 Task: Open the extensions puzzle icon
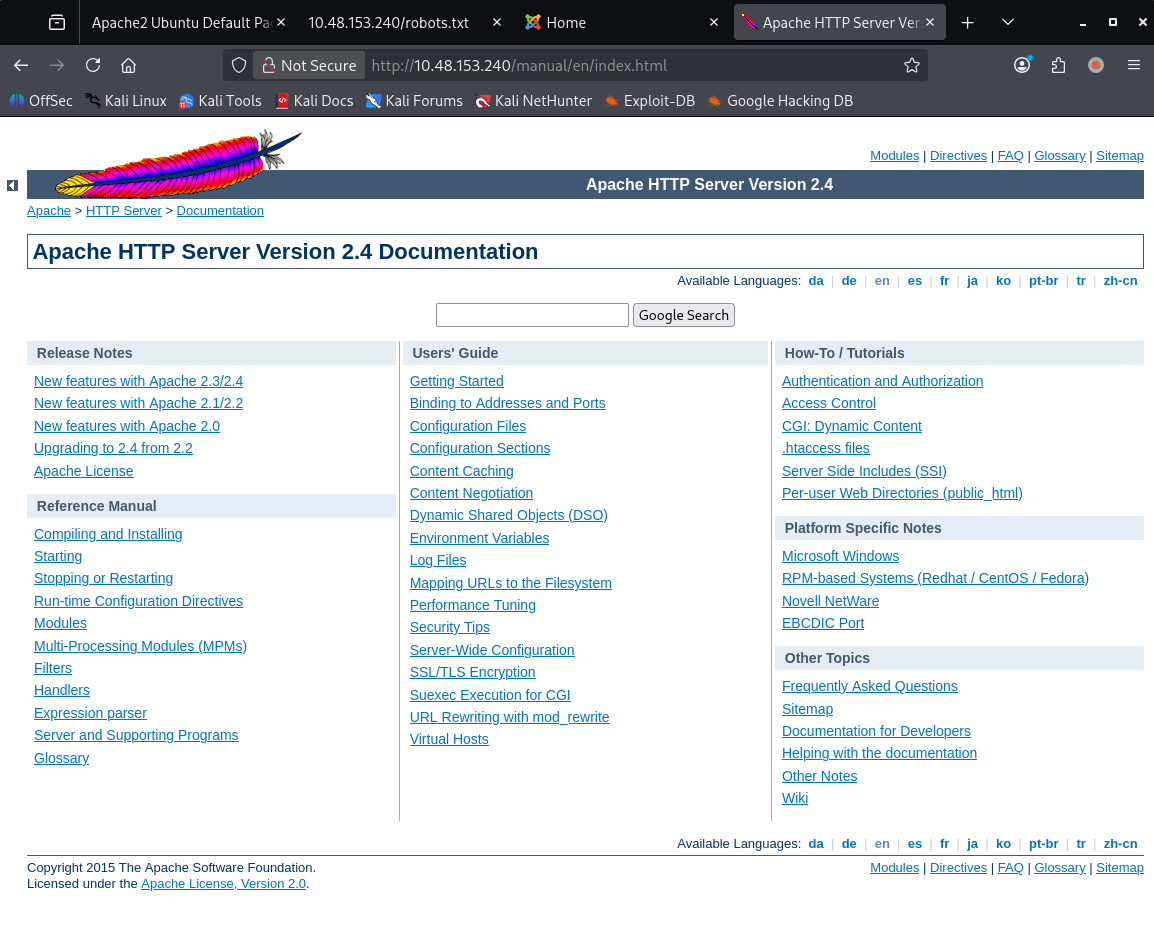point(1059,65)
